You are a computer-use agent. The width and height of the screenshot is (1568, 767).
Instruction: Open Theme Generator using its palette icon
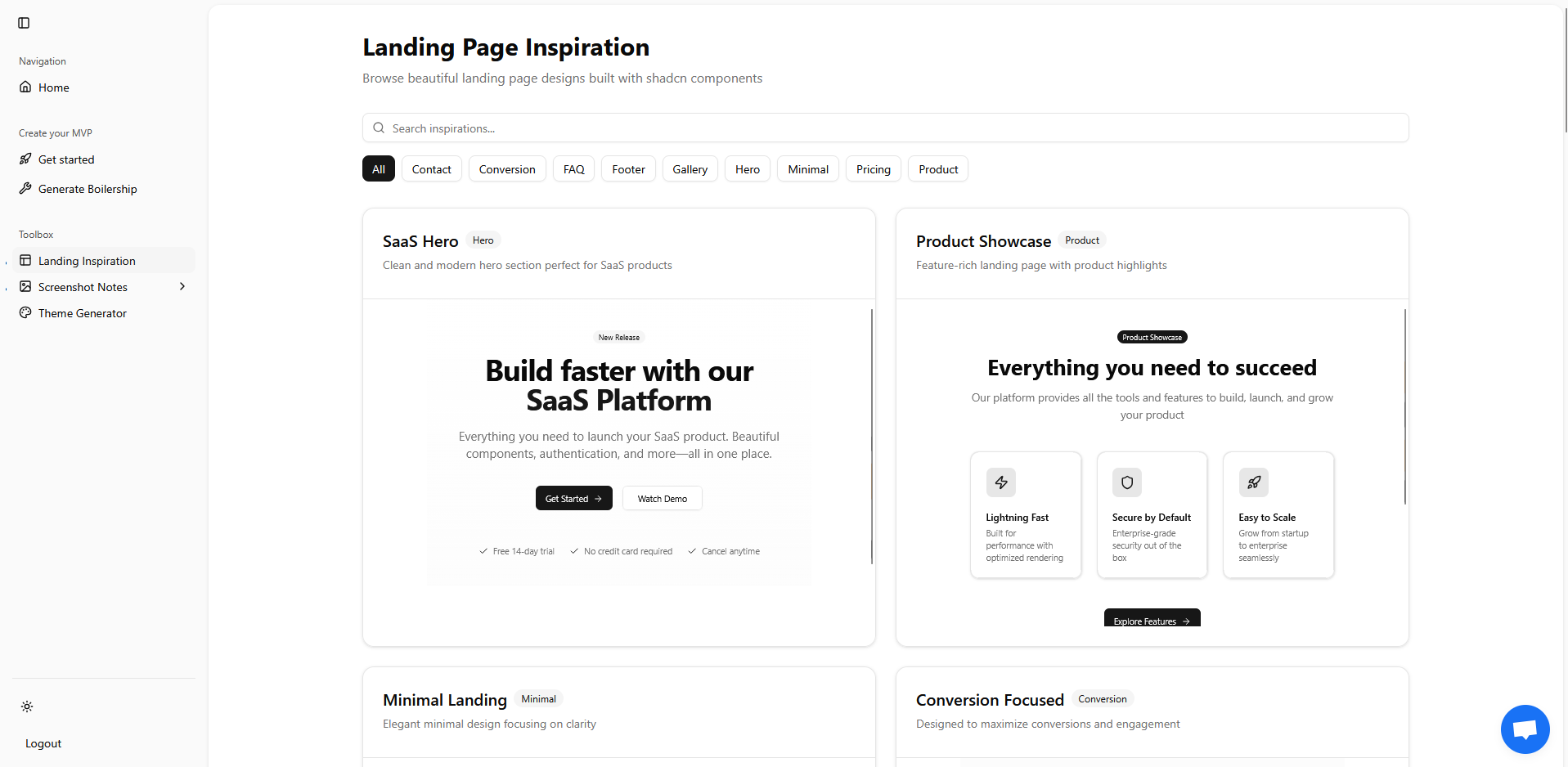pos(25,312)
